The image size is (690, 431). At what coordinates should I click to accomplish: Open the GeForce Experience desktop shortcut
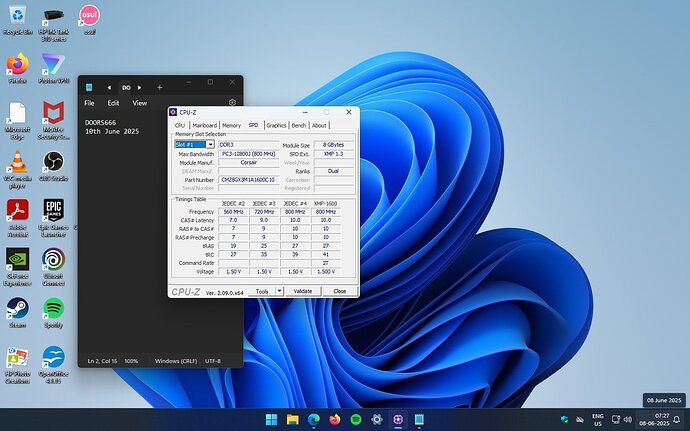18,267
